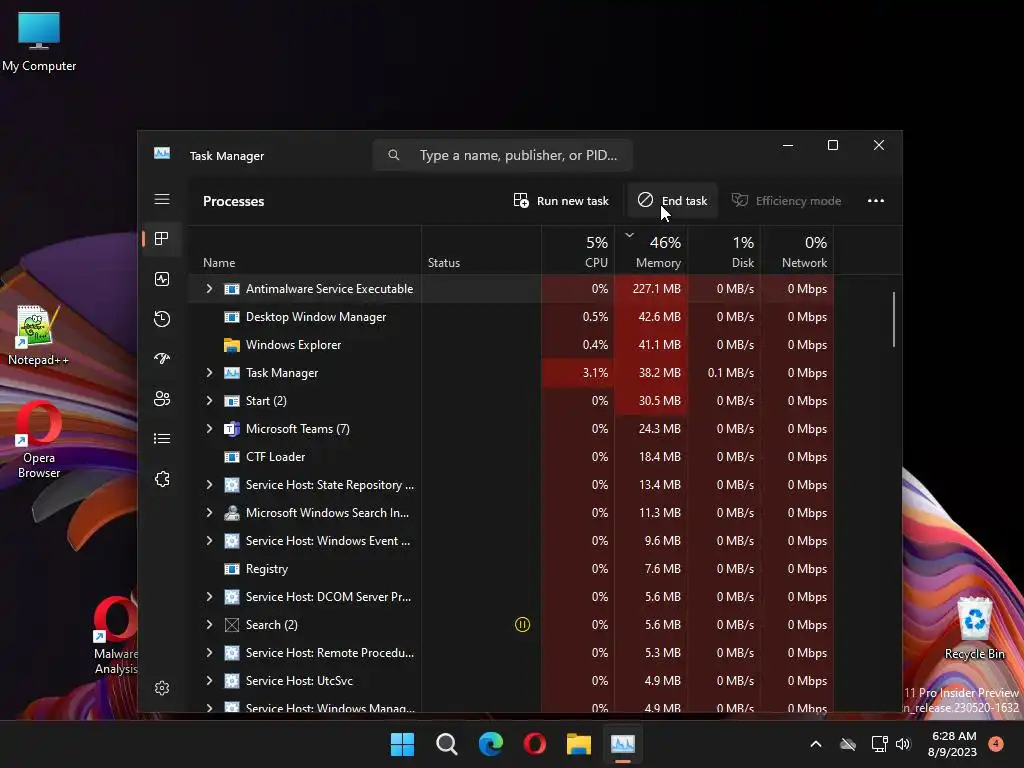Select the My Computer desktop icon

[39, 41]
